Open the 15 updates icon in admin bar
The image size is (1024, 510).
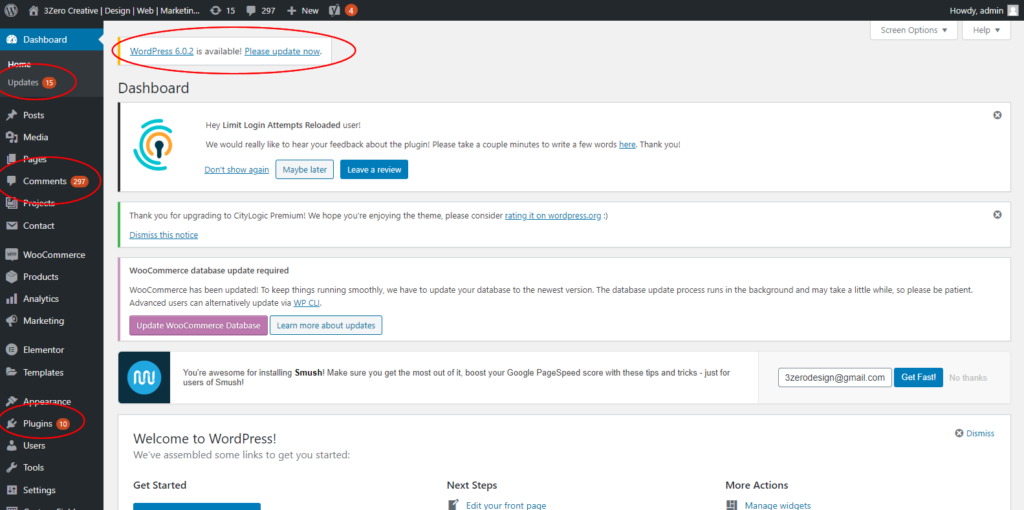click(222, 10)
